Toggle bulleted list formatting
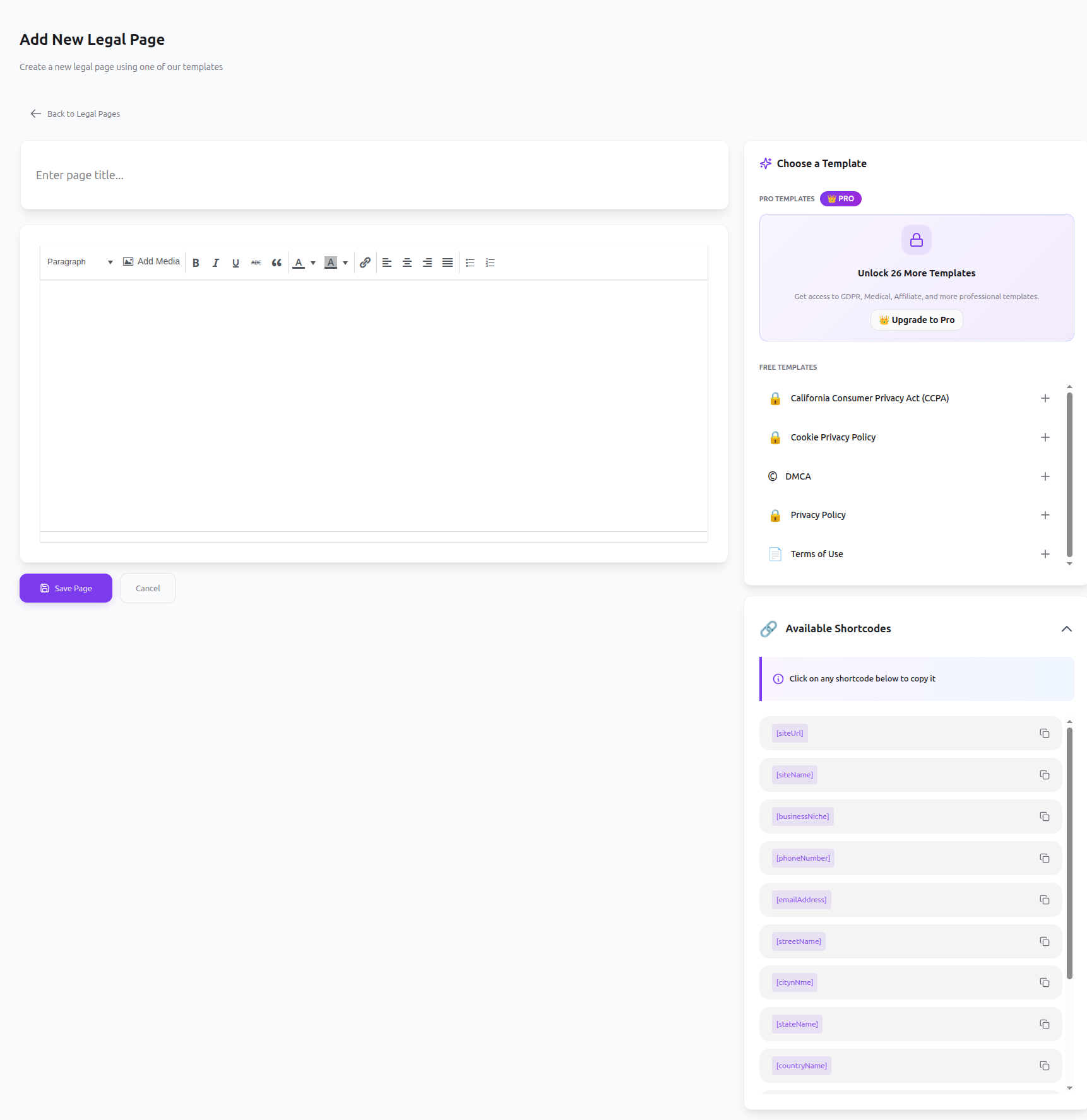 point(470,262)
